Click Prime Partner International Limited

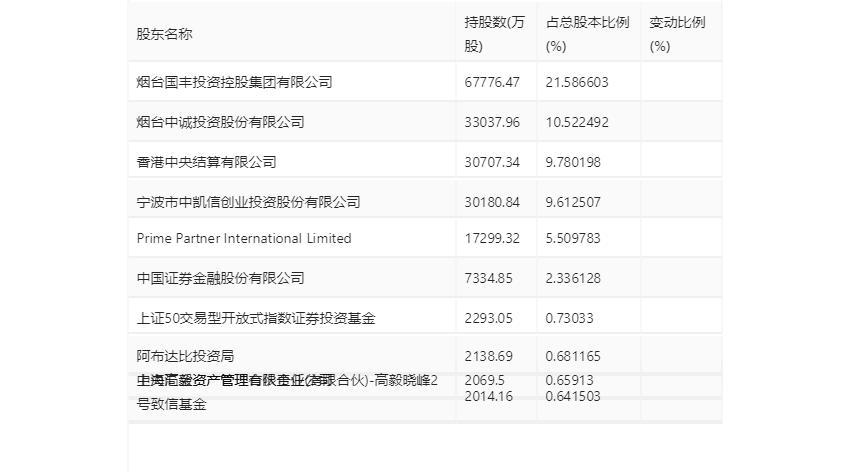244,239
